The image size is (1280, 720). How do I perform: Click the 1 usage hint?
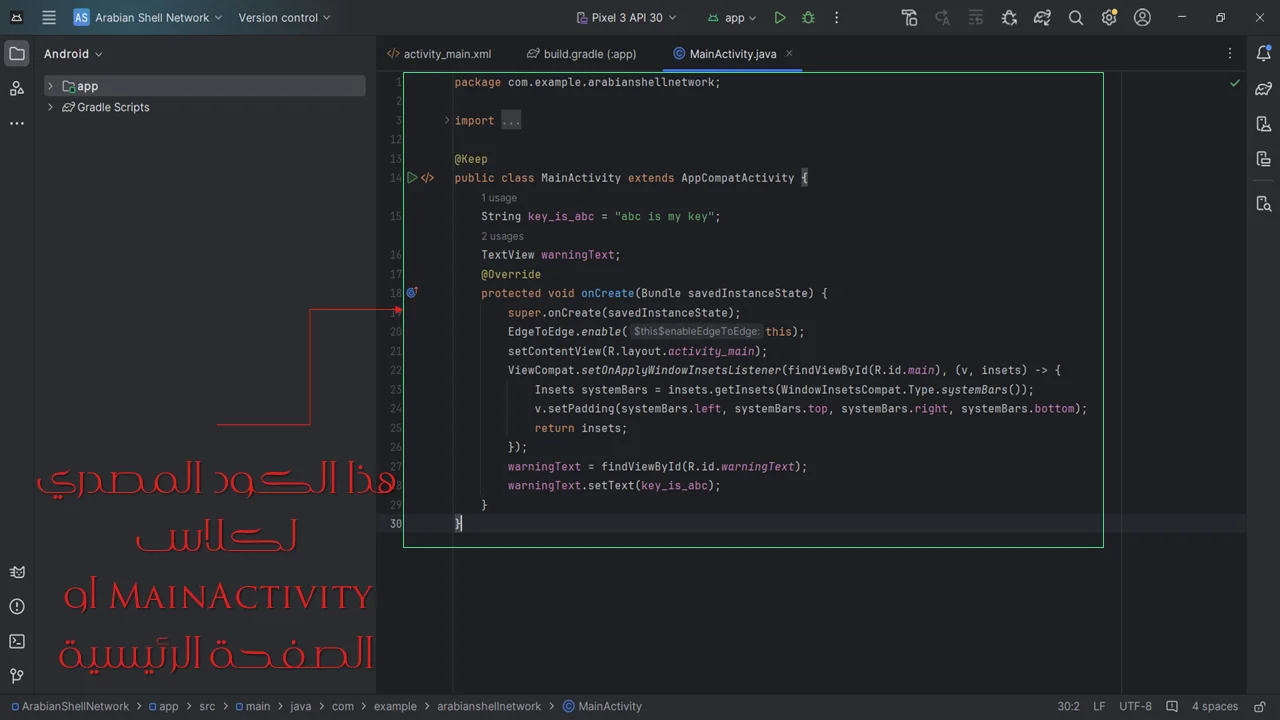pyautogui.click(x=499, y=198)
